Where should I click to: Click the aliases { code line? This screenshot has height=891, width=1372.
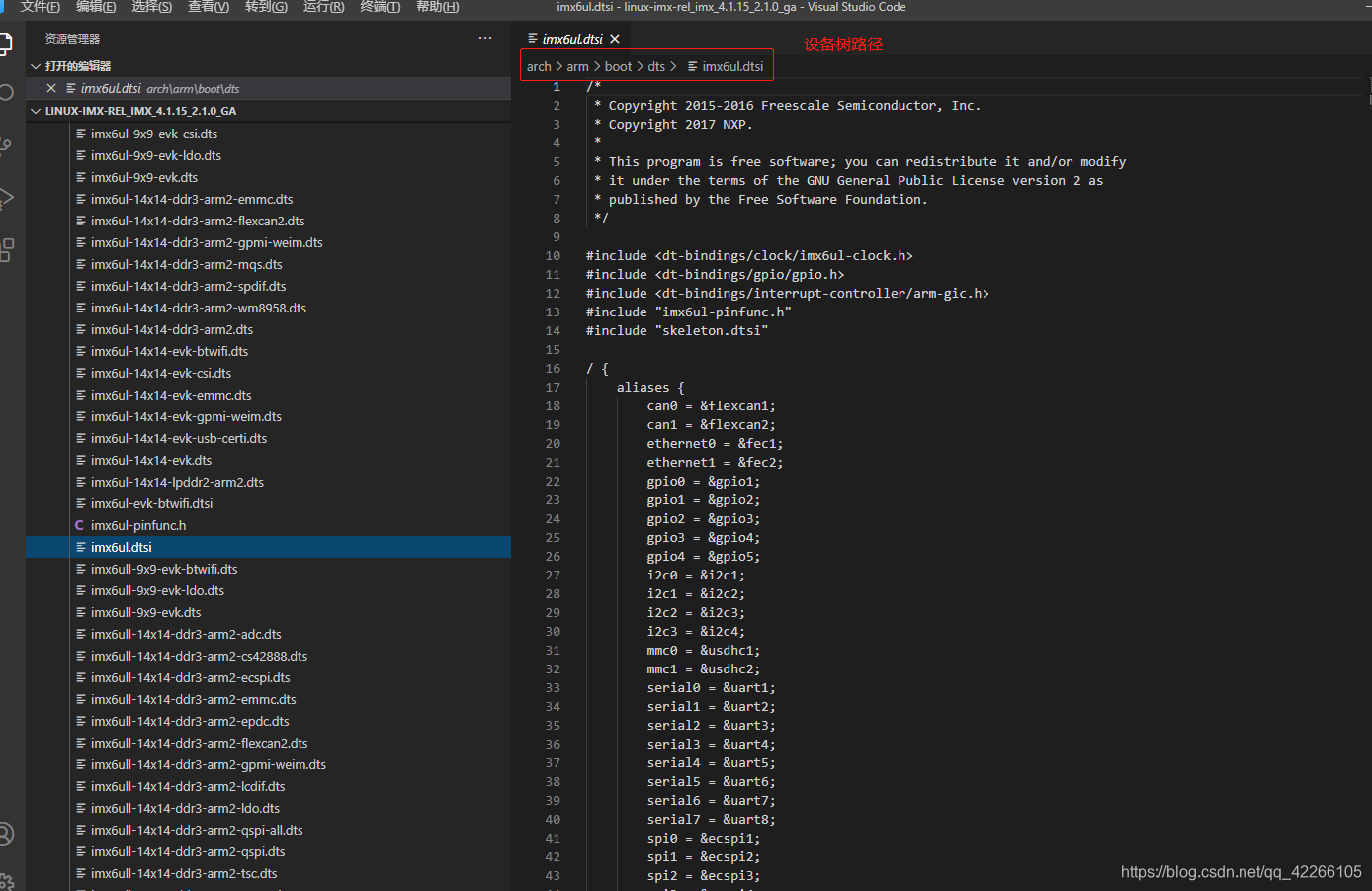point(650,388)
